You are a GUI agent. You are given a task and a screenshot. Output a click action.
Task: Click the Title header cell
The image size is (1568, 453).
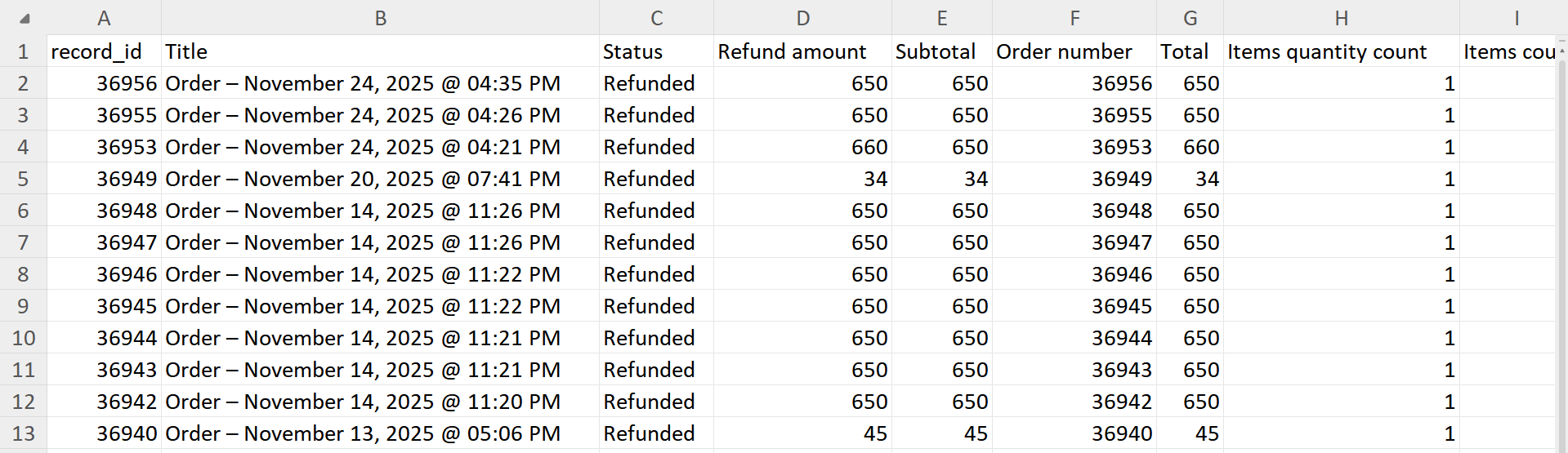[380, 51]
